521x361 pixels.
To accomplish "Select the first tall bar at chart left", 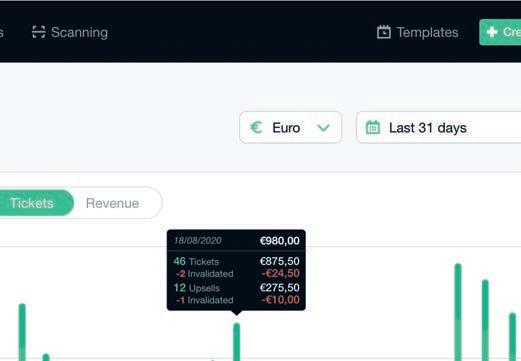I will coord(22,332).
